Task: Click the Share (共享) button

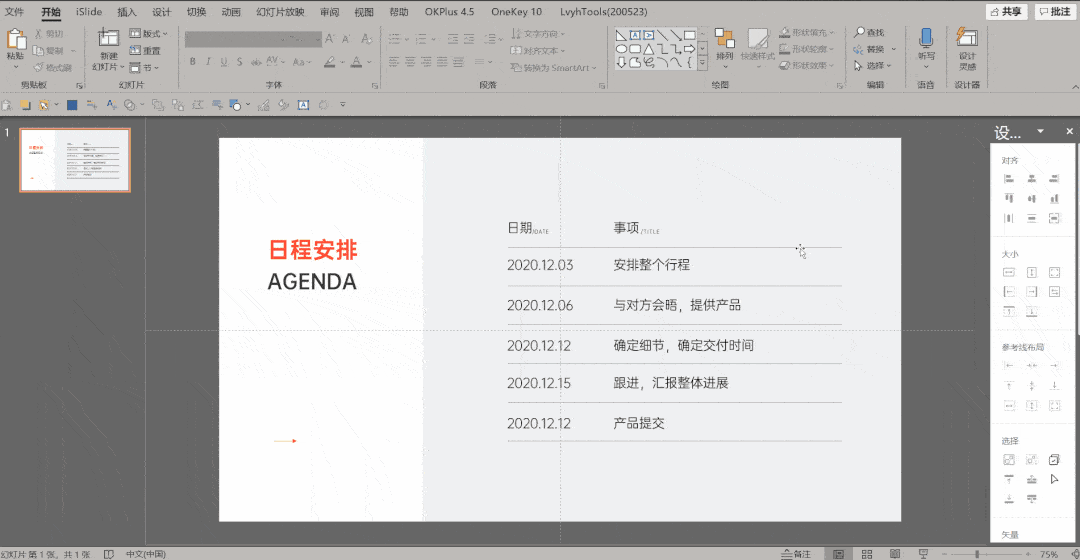Action: point(1006,12)
